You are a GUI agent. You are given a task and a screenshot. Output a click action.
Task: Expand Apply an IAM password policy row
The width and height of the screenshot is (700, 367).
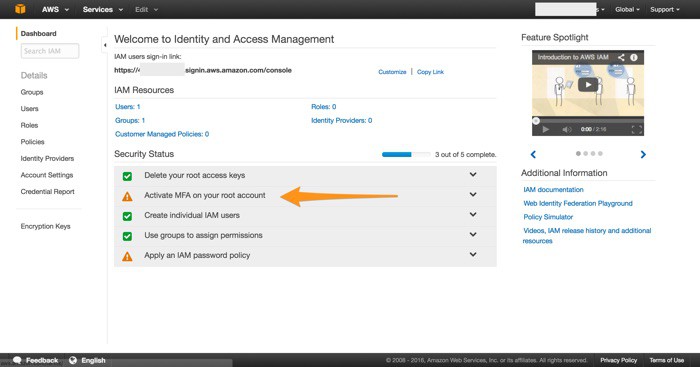pyautogui.click(x=473, y=254)
